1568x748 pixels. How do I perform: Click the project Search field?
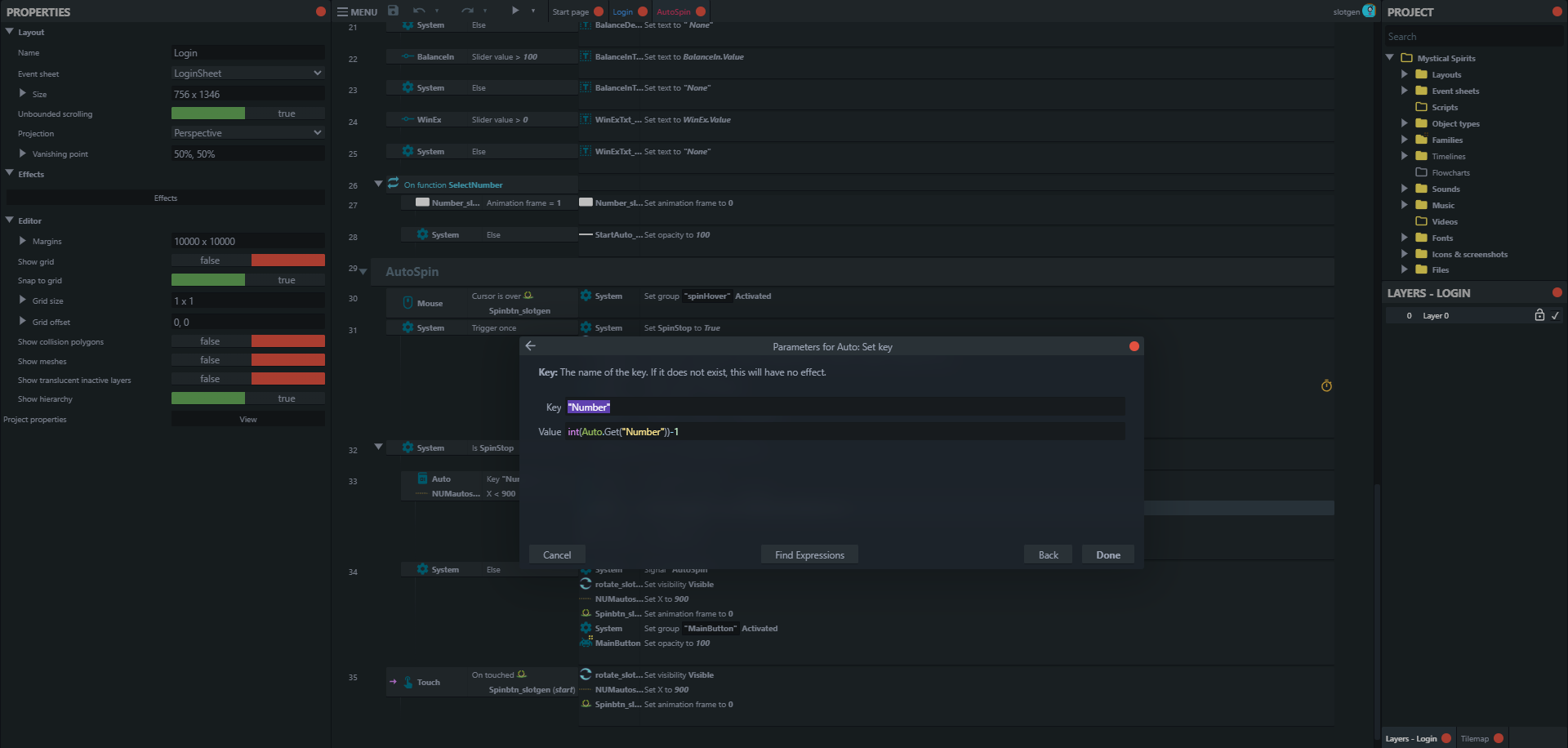tap(1473, 36)
